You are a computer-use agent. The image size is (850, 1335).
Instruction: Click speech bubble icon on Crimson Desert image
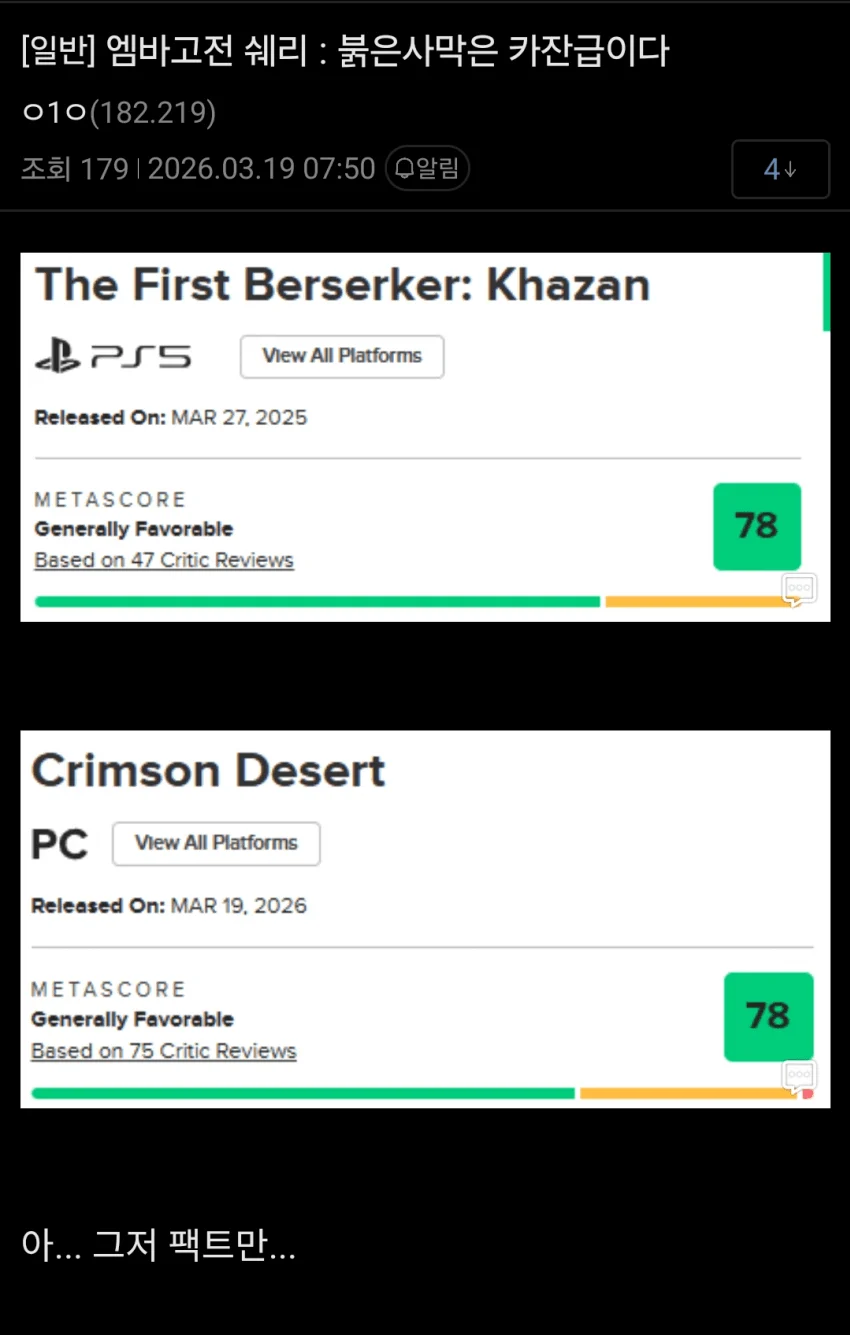tap(799, 1077)
